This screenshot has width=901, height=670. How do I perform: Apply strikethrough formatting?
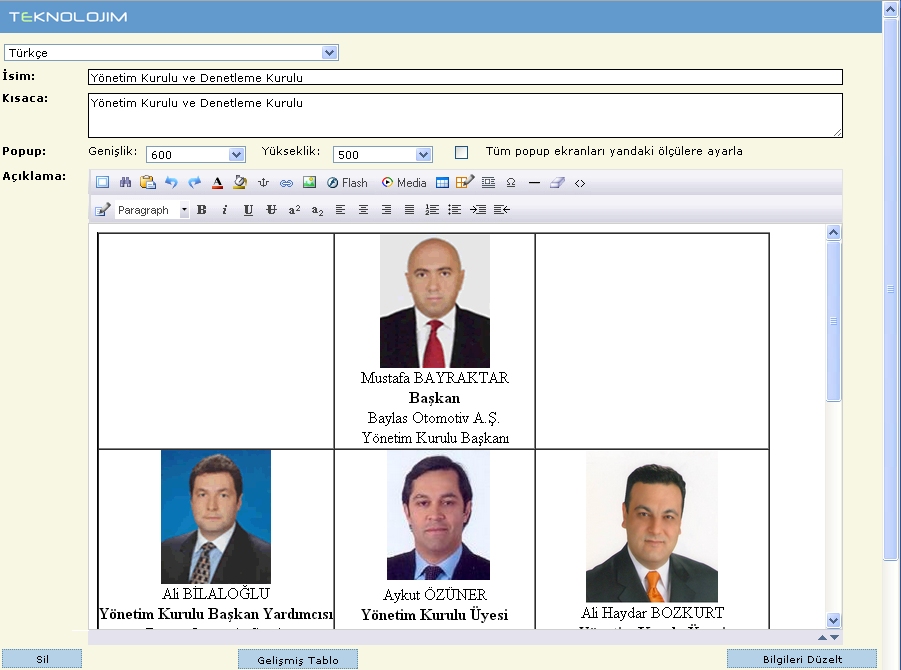pos(271,210)
